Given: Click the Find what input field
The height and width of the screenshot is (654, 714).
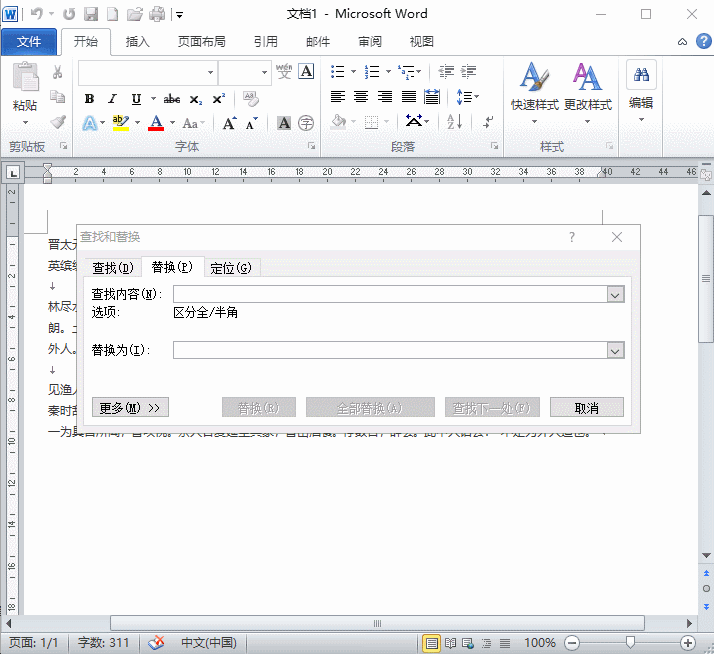Looking at the screenshot, I should click(390, 294).
